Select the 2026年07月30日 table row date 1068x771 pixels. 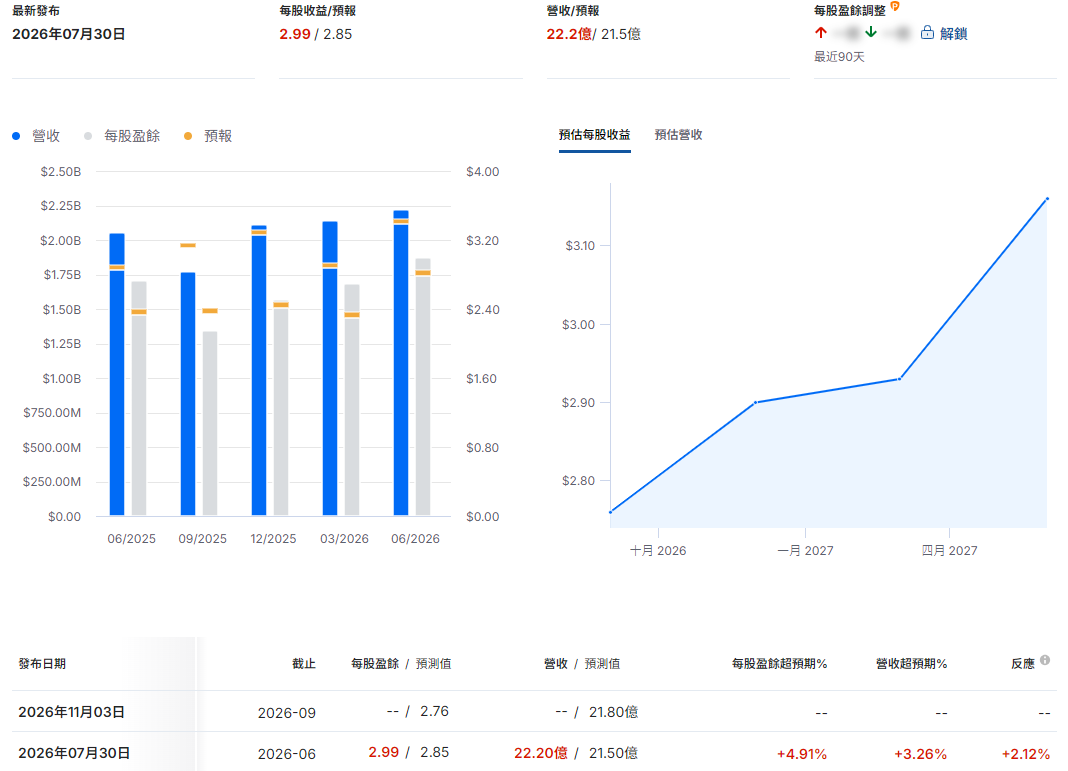pyautogui.click(x=74, y=753)
